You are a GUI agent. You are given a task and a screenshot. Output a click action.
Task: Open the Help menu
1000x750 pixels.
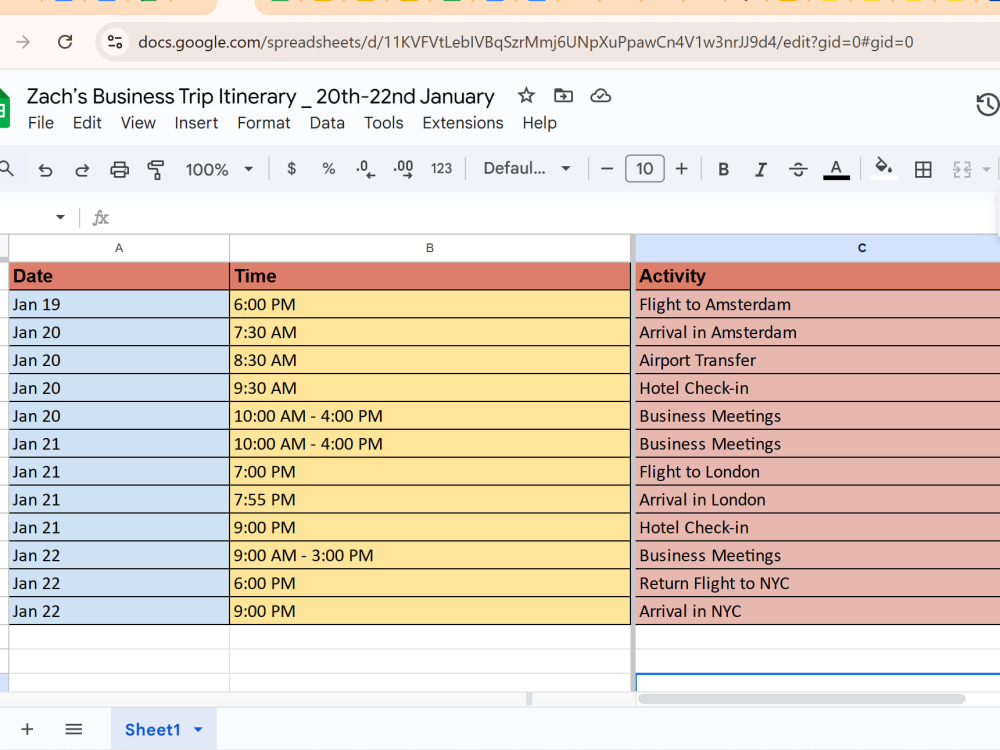click(x=540, y=123)
